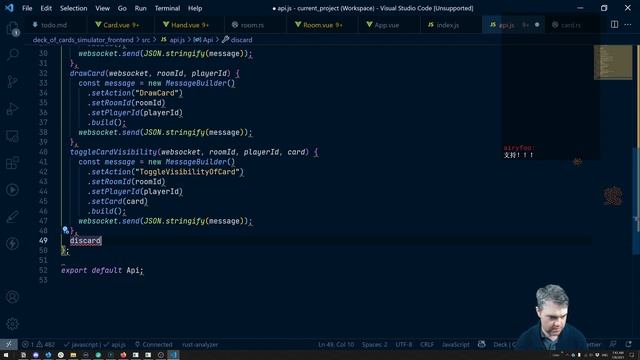This screenshot has height=360, width=640.
Task: Switch to the card.rs tab
Action: pos(571,25)
